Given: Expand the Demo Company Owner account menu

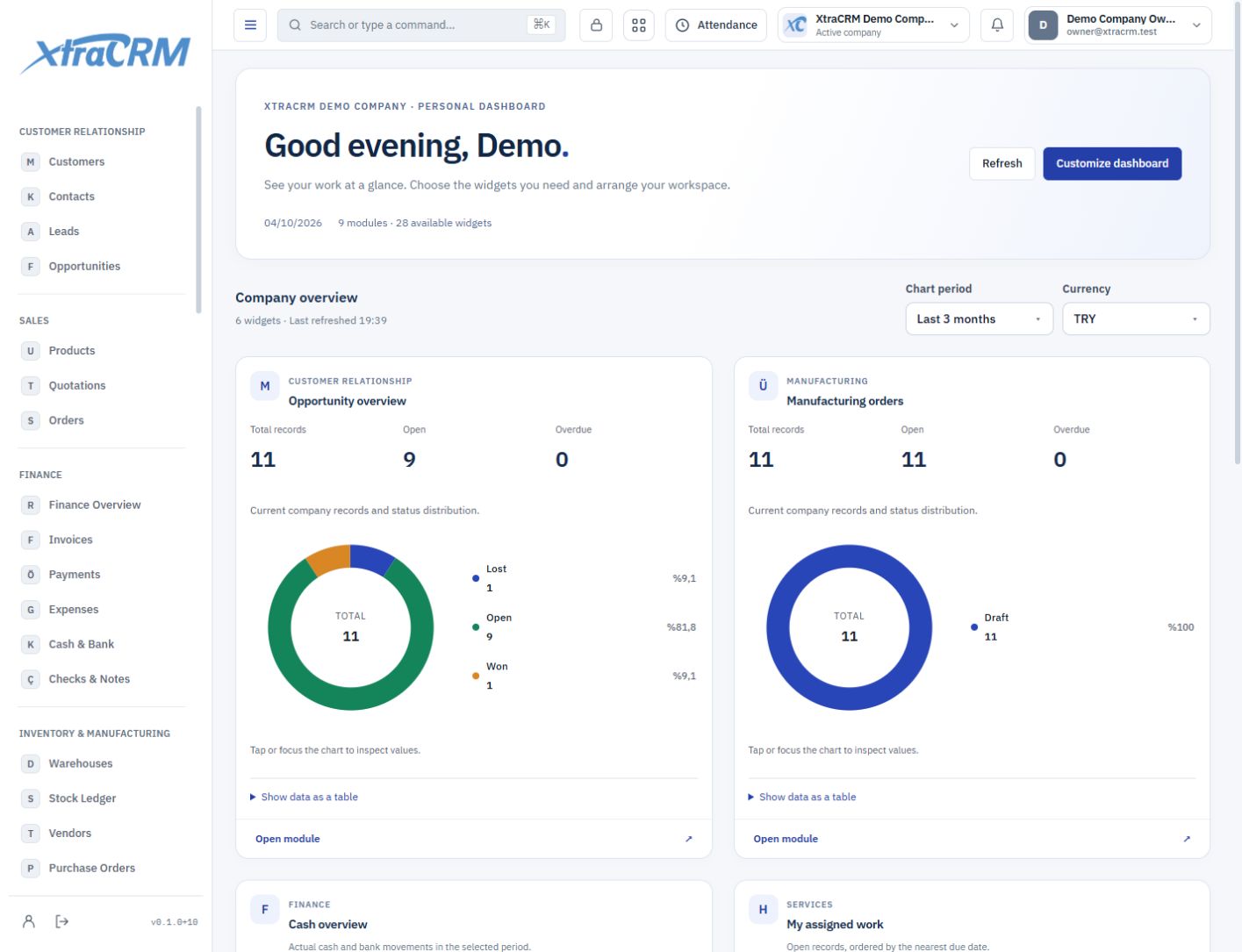Looking at the screenshot, I should click(x=1117, y=25).
